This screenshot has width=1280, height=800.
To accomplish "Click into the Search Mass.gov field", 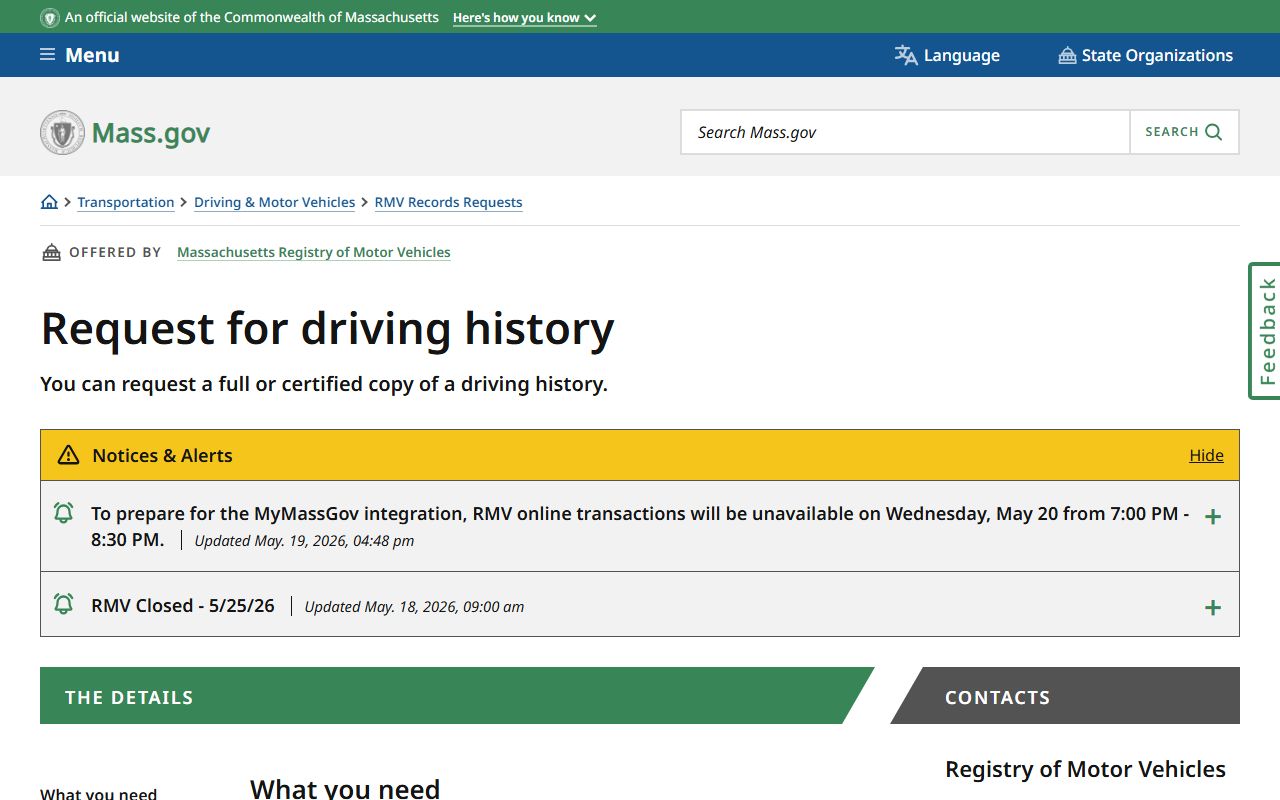I will pyautogui.click(x=905, y=132).
